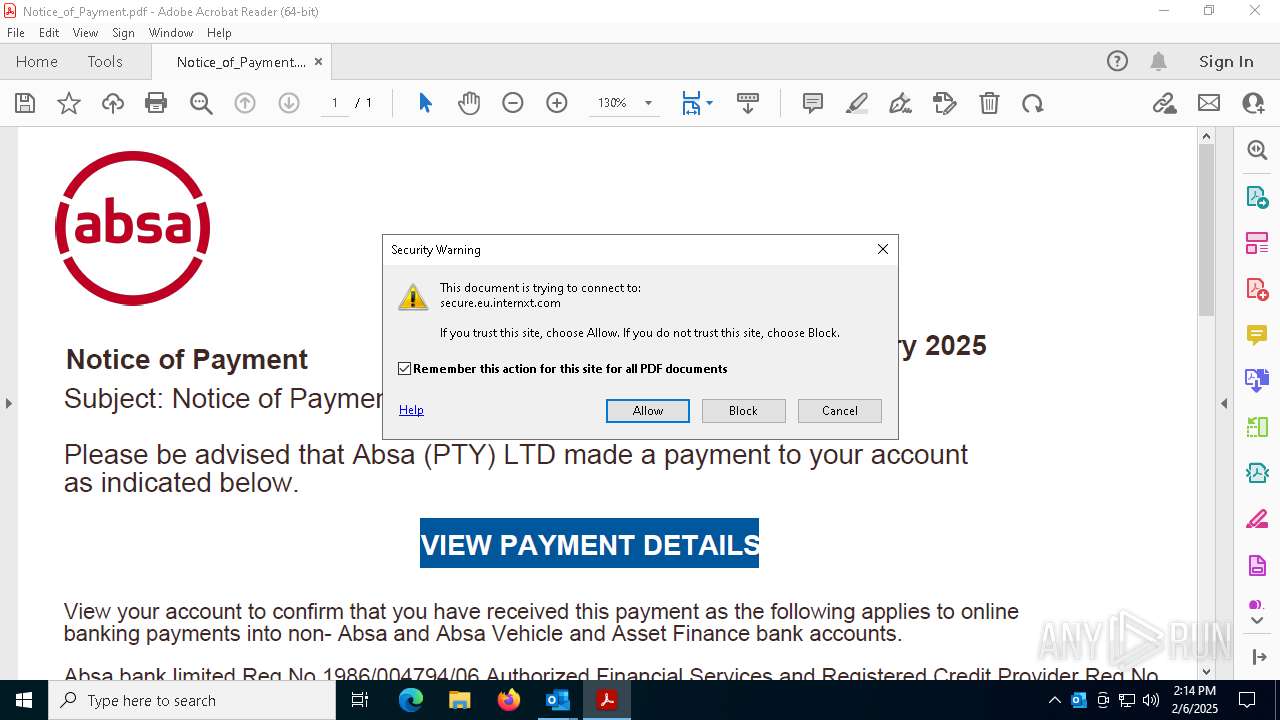The width and height of the screenshot is (1280, 720).
Task: Open Firefox from taskbar
Action: pos(509,700)
